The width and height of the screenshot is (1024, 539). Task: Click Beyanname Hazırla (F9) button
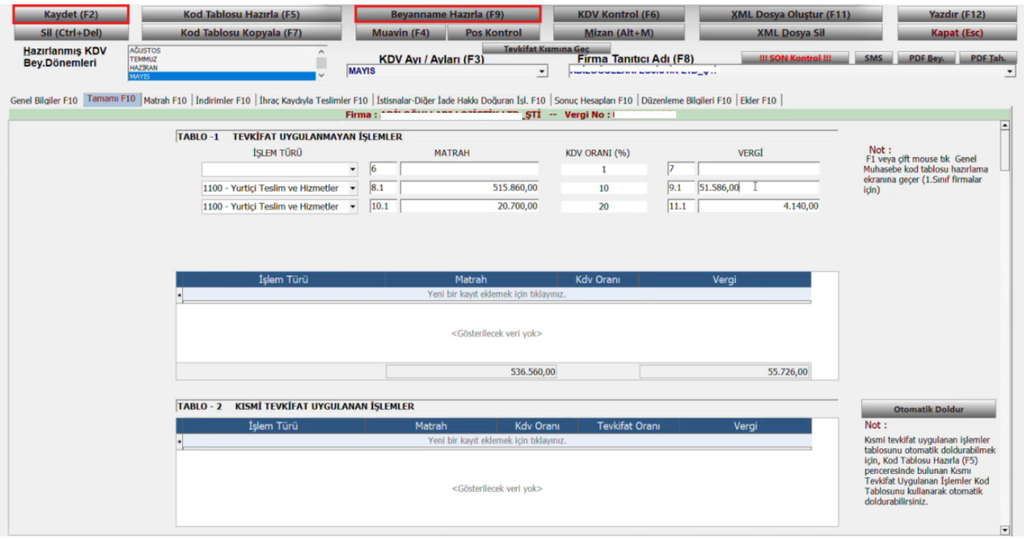point(447,14)
